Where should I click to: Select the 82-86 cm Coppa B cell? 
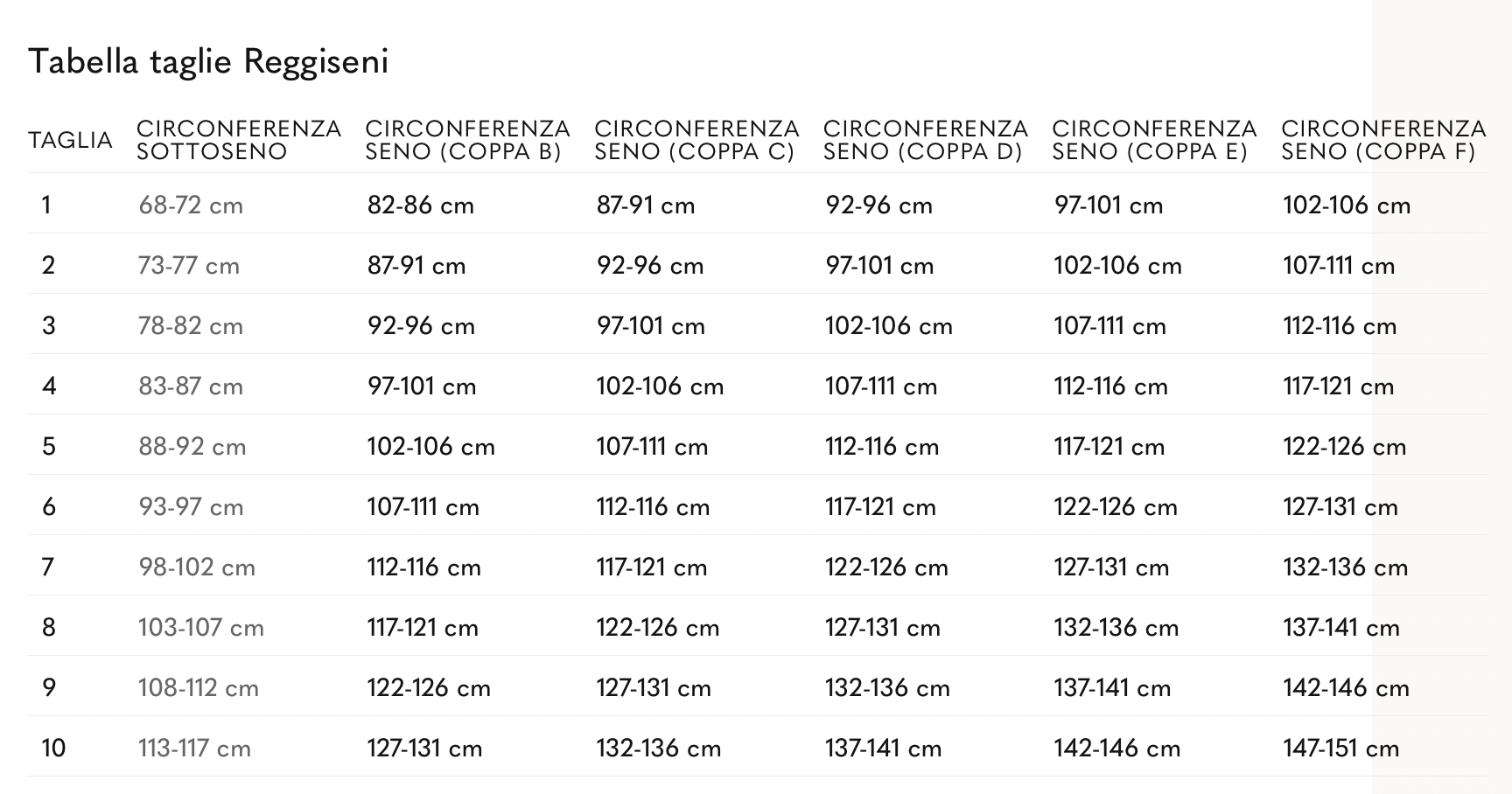click(x=420, y=205)
